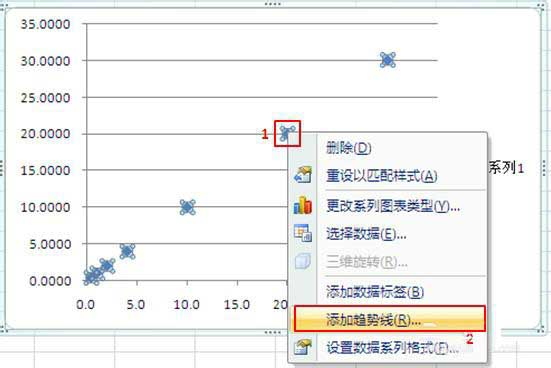551x368 pixels.
Task: Click the data point at 30.0000
Action: coord(388,60)
